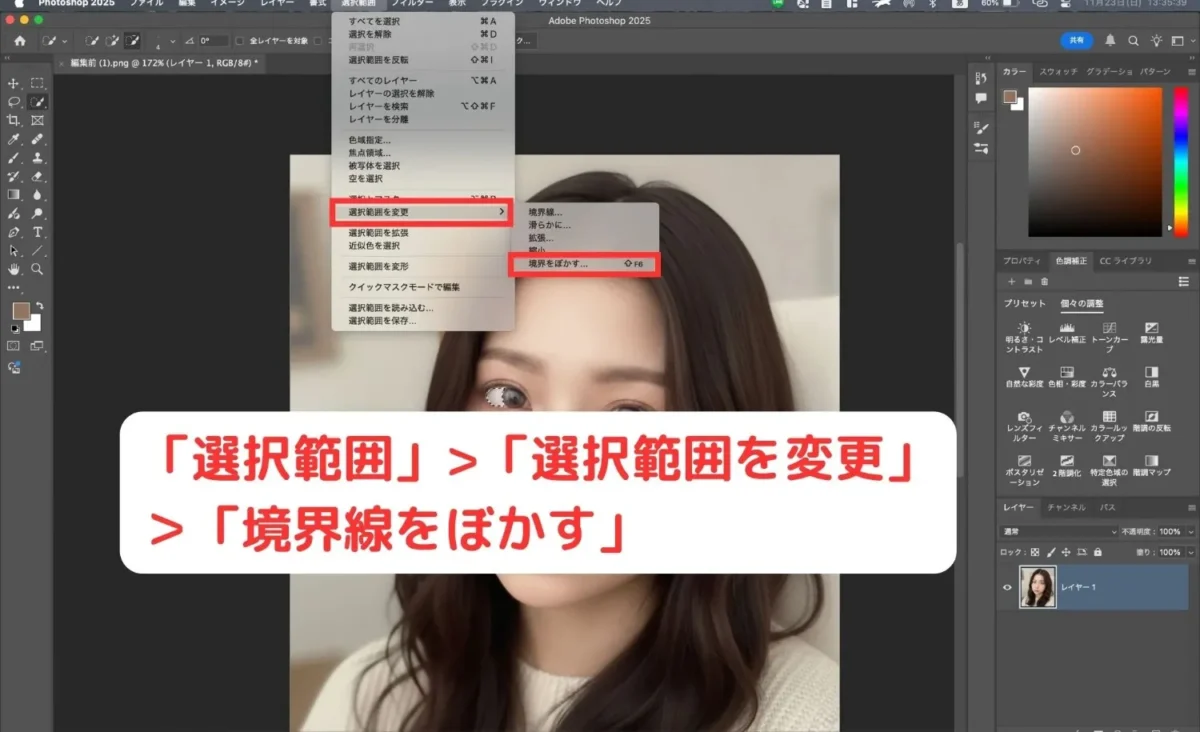Screen dimensions: 1200x732
Task: Choose クイックマスクモードで編集 menu item
Action: point(423,287)
